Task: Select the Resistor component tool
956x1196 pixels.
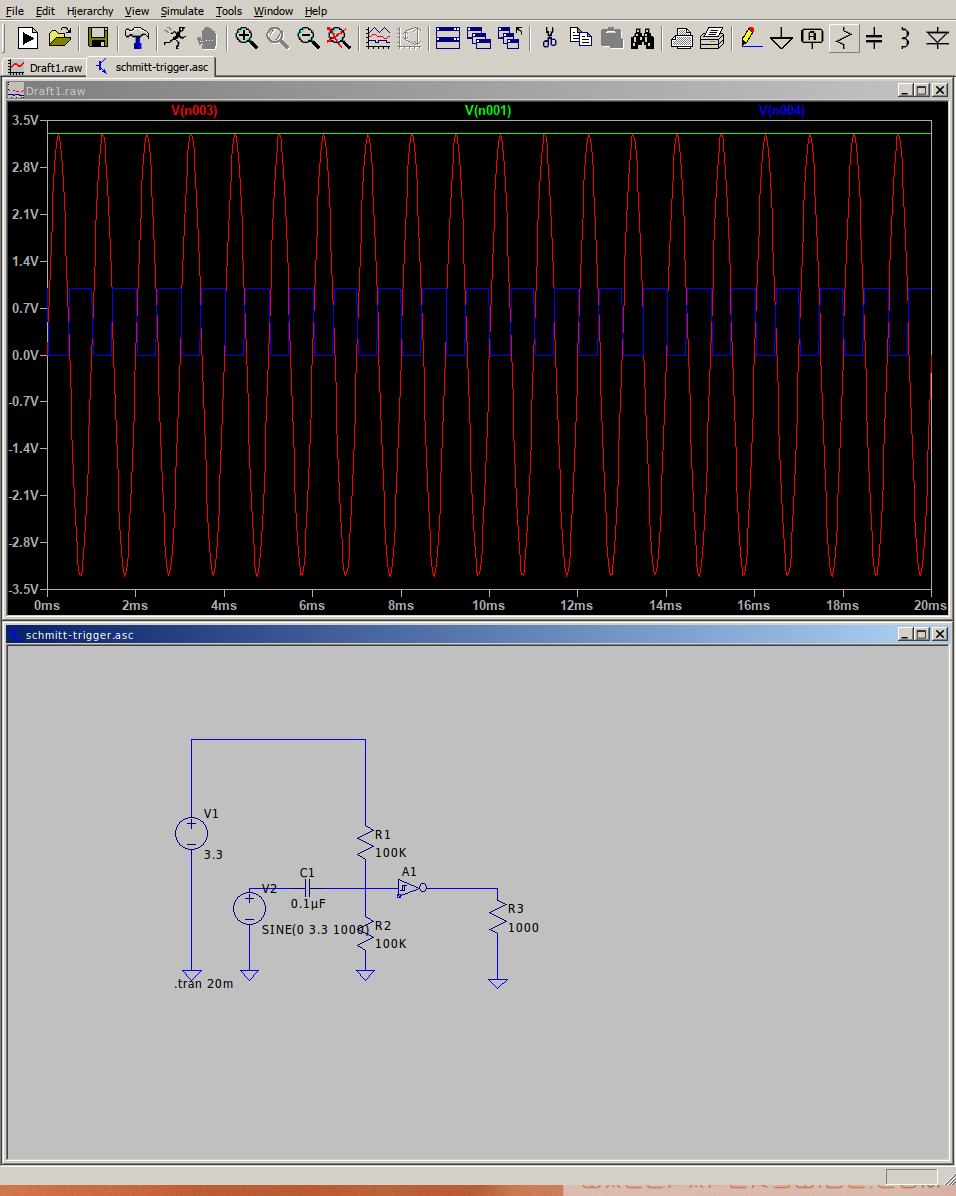Action: coord(843,37)
